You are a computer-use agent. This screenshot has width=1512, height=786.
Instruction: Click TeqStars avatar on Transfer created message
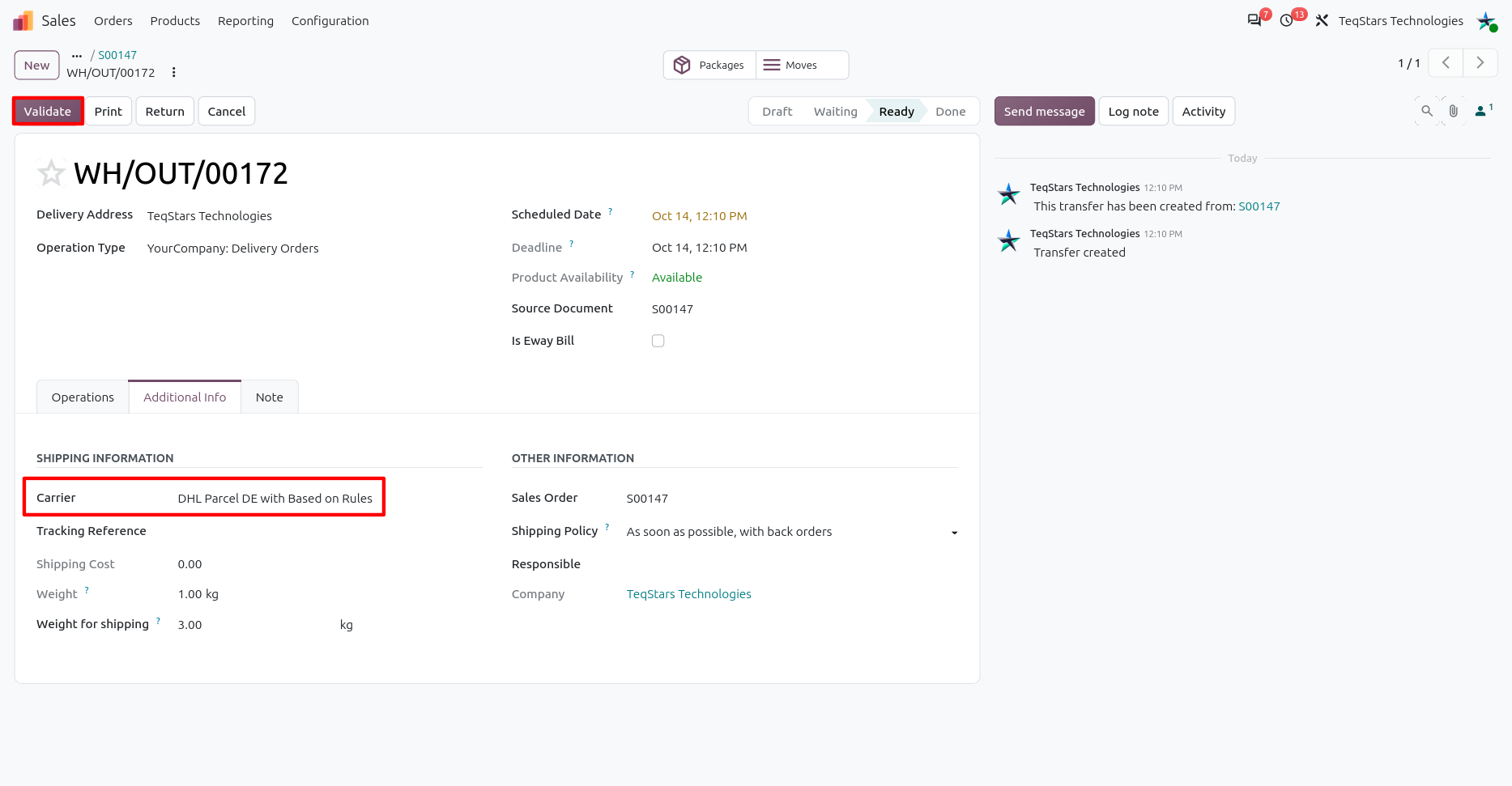coord(1009,240)
